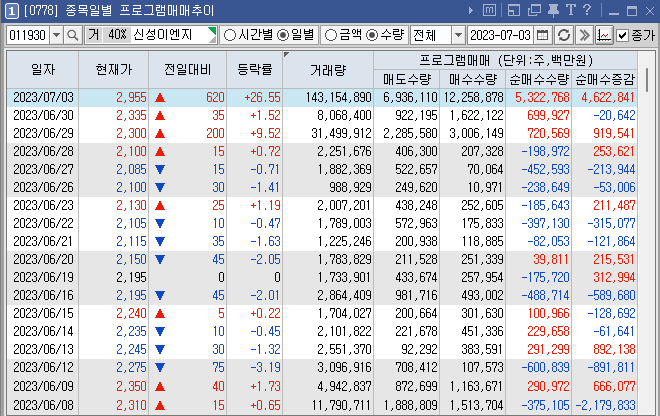Click net change value 892,138
This screenshot has width=660, height=416.
614,349
